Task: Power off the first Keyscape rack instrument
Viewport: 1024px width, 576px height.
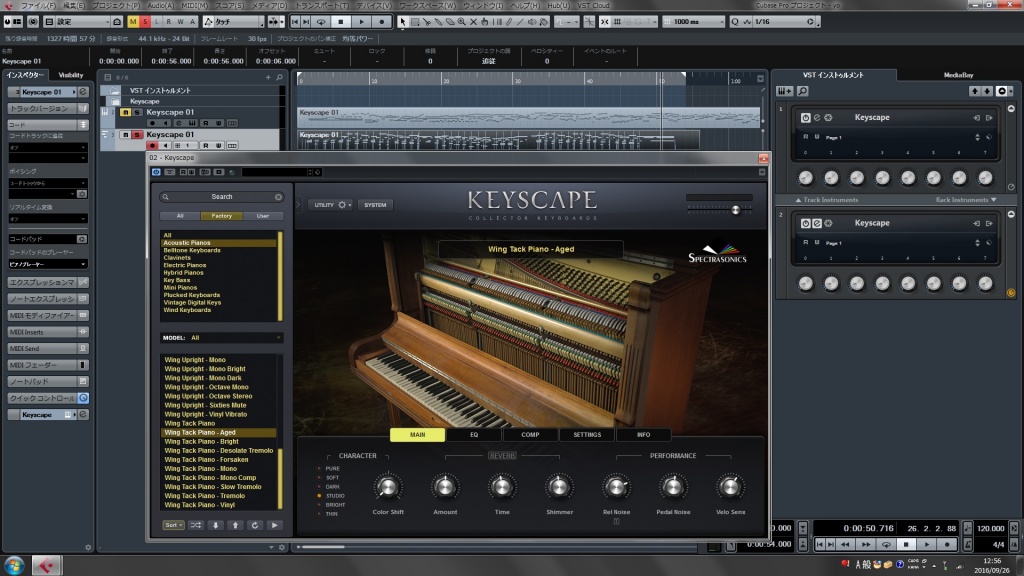Action: point(807,117)
